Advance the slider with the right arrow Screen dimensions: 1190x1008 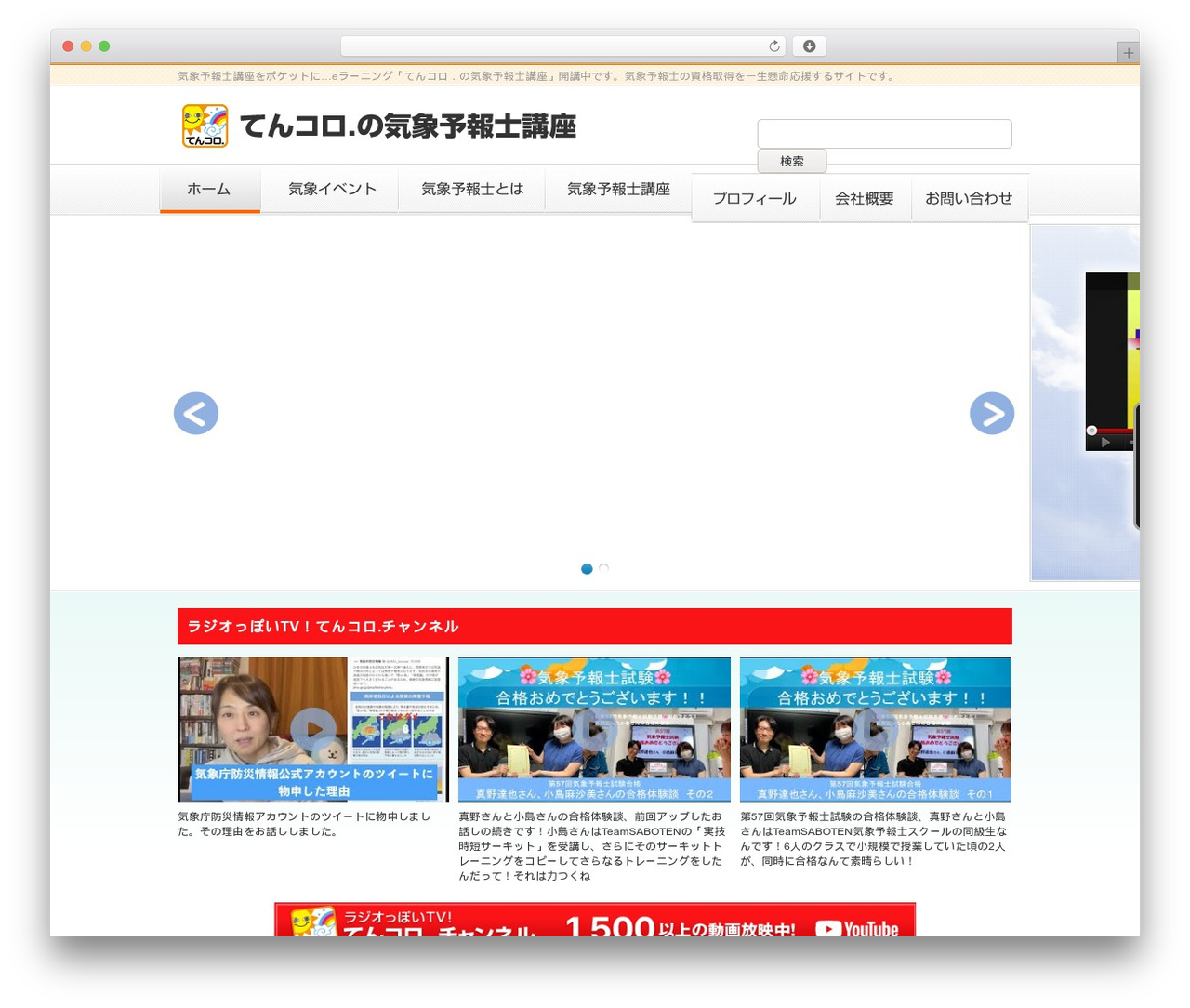[992, 413]
